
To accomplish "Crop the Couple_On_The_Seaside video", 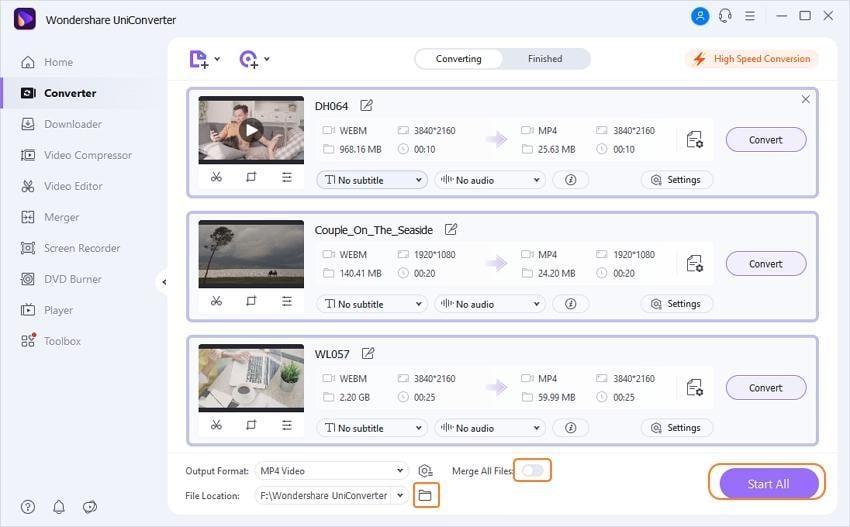I will [x=251, y=301].
